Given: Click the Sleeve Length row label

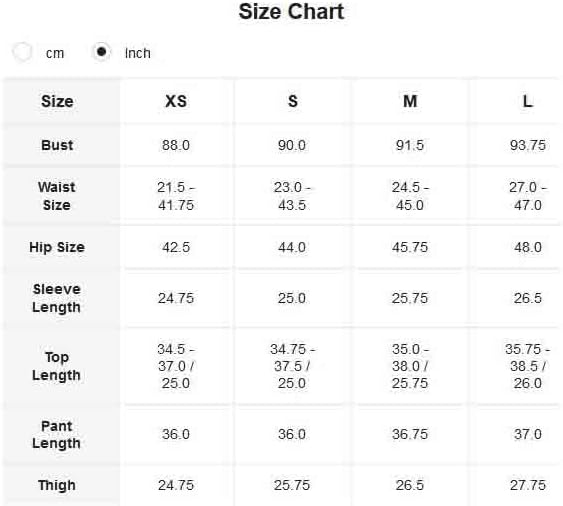Looking at the screenshot, I should point(56,298).
